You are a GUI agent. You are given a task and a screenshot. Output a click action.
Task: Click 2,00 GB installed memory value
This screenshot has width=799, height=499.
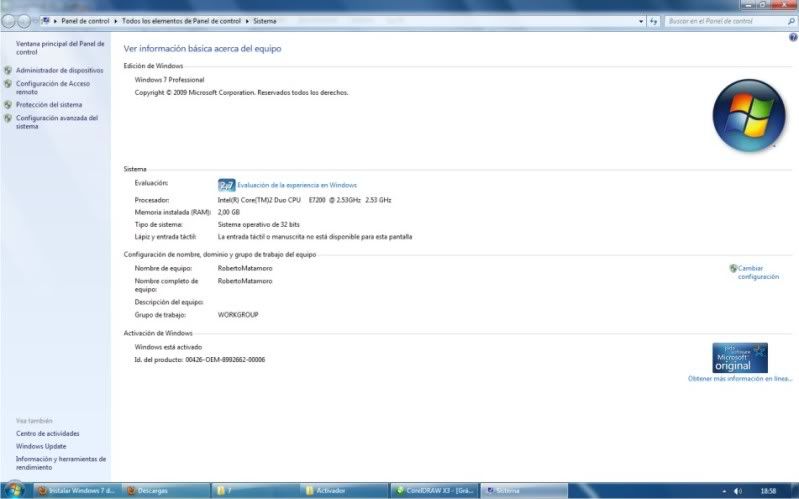point(228,212)
